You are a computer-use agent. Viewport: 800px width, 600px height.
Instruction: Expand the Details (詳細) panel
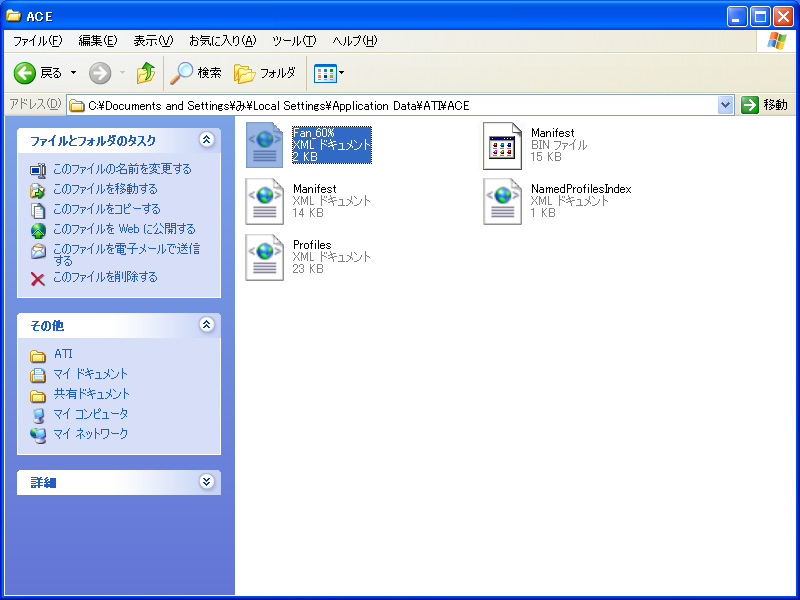[207, 481]
